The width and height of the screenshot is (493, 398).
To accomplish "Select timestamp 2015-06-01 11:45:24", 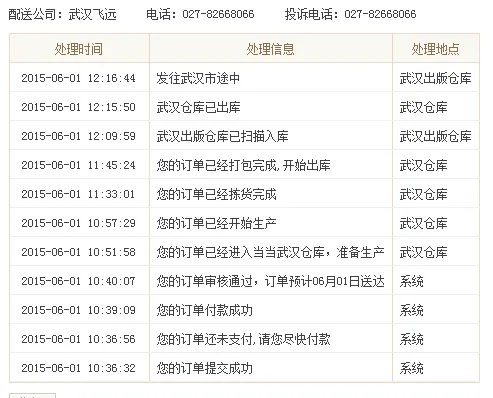I will pyautogui.click(x=79, y=165).
